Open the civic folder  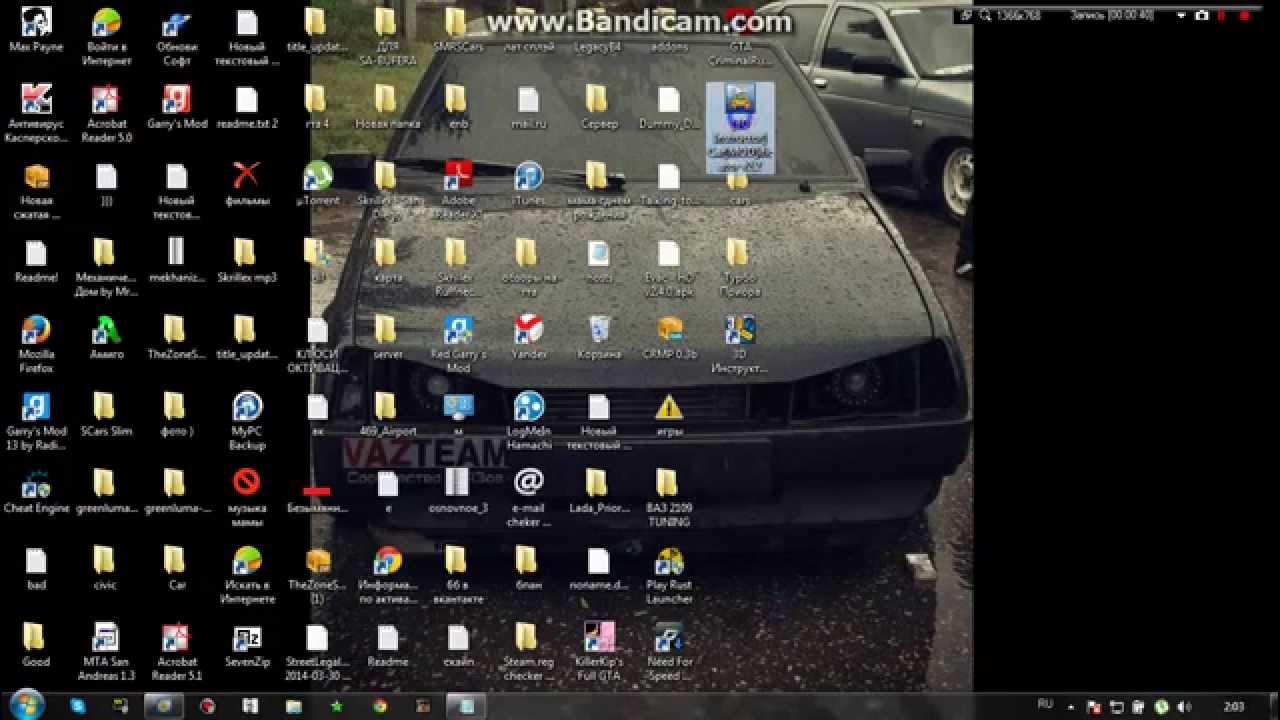pyautogui.click(x=106, y=568)
